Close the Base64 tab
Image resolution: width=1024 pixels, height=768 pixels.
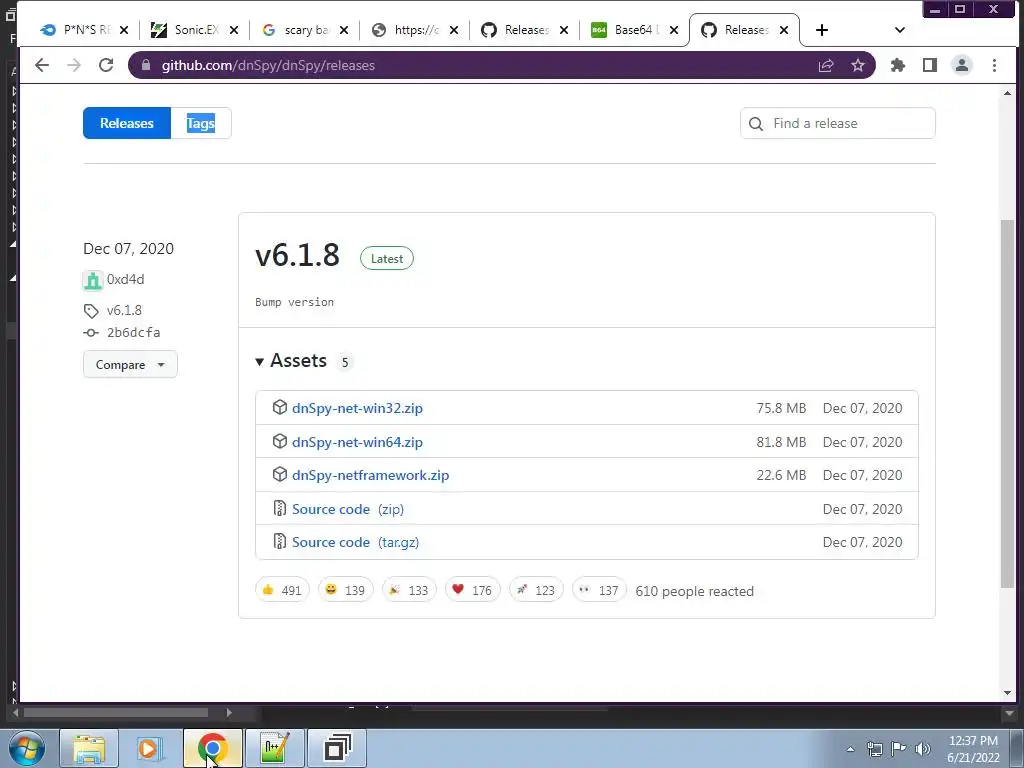tap(674, 30)
